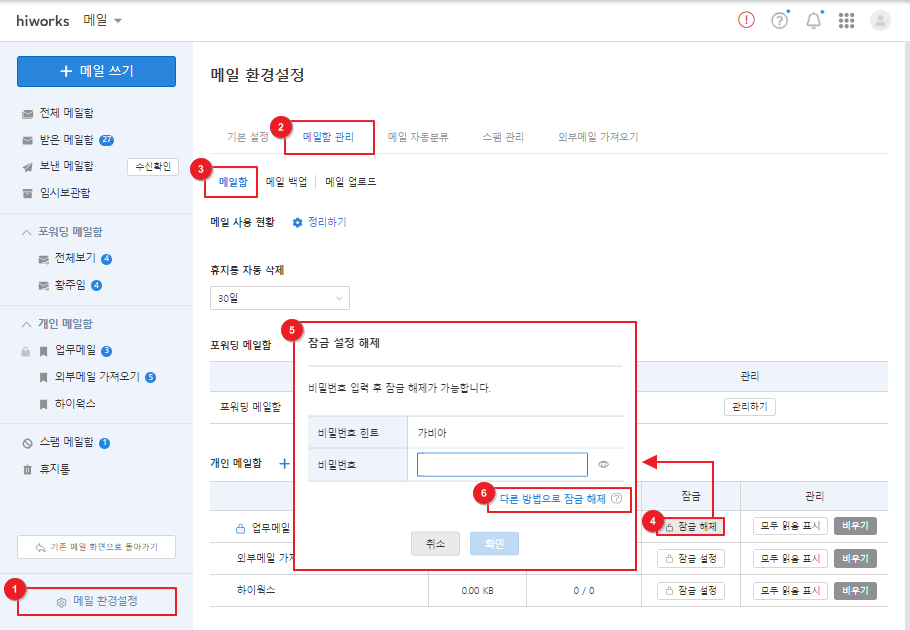The width and height of the screenshot is (910, 630).
Task: Collapse the 포워딩 메일함 section in sidebar
Action: pyautogui.click(x=27, y=232)
